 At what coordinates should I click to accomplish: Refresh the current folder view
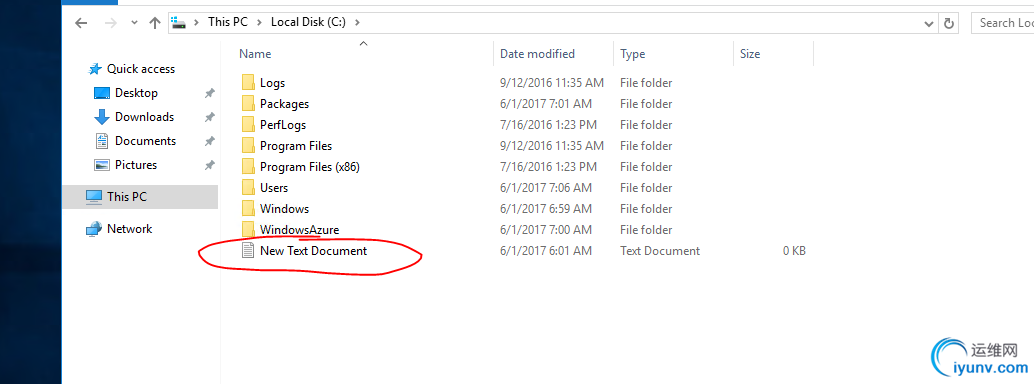tap(949, 23)
